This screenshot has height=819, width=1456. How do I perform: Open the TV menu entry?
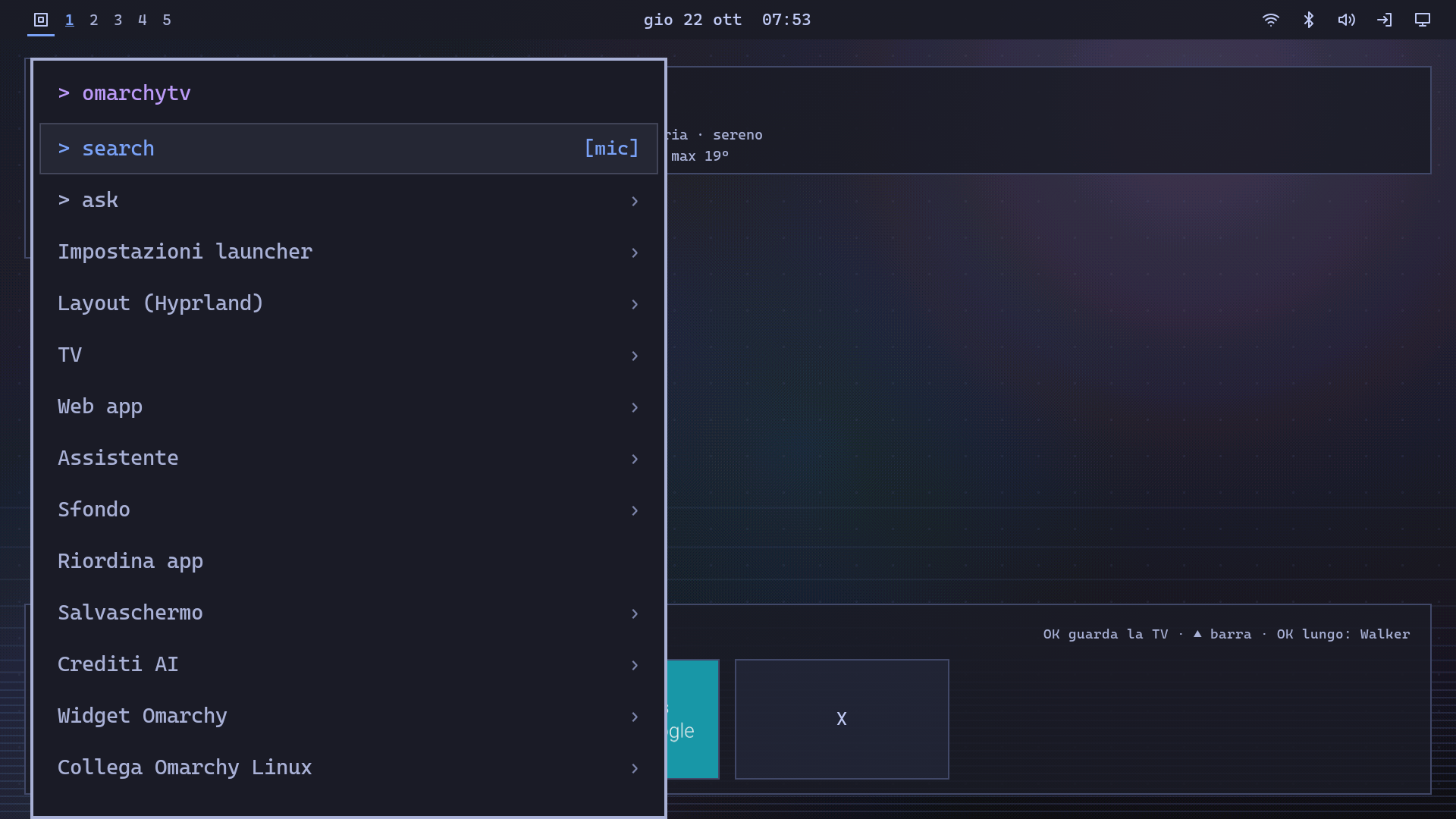click(x=349, y=355)
